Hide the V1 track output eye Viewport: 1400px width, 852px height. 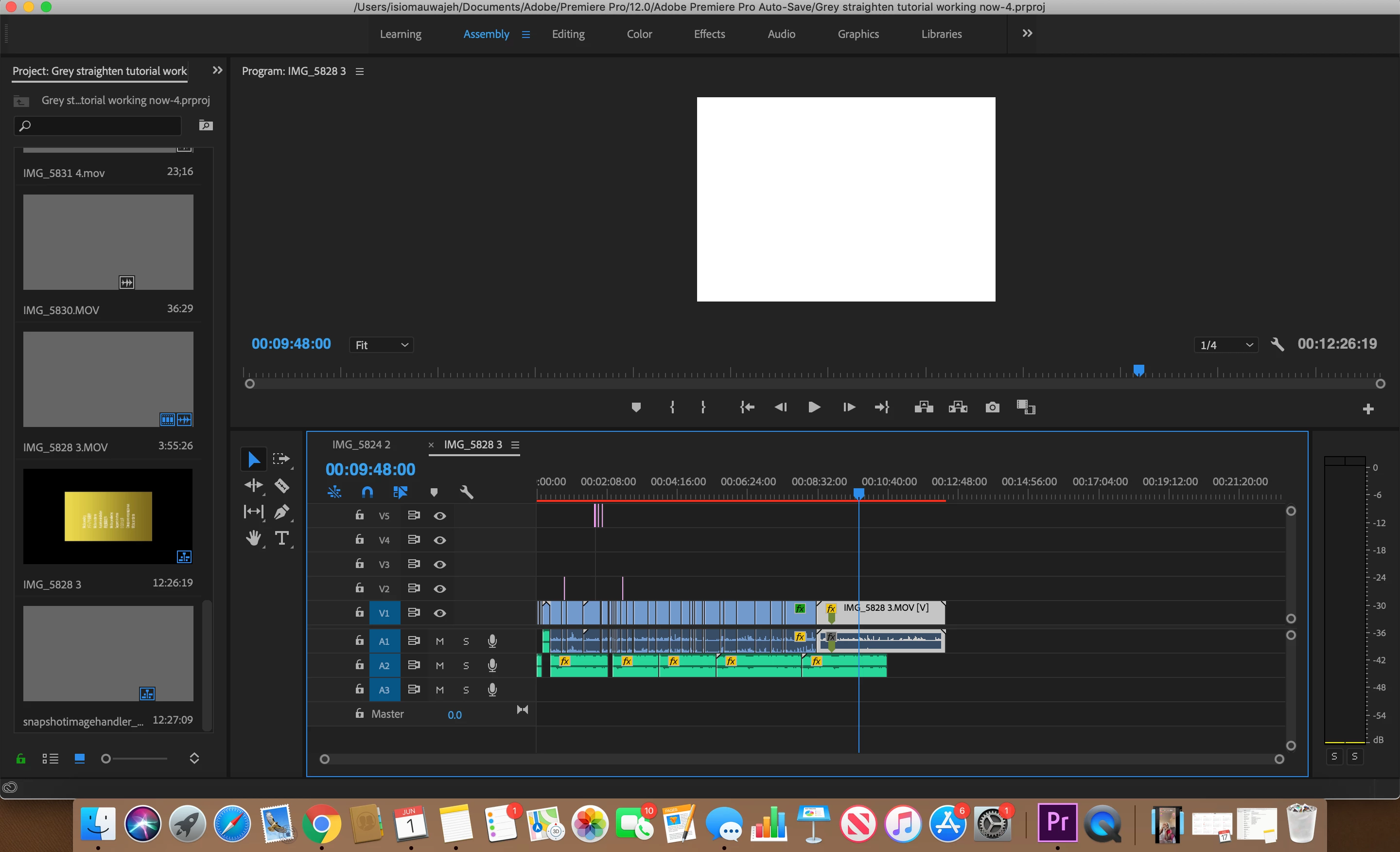tap(440, 613)
